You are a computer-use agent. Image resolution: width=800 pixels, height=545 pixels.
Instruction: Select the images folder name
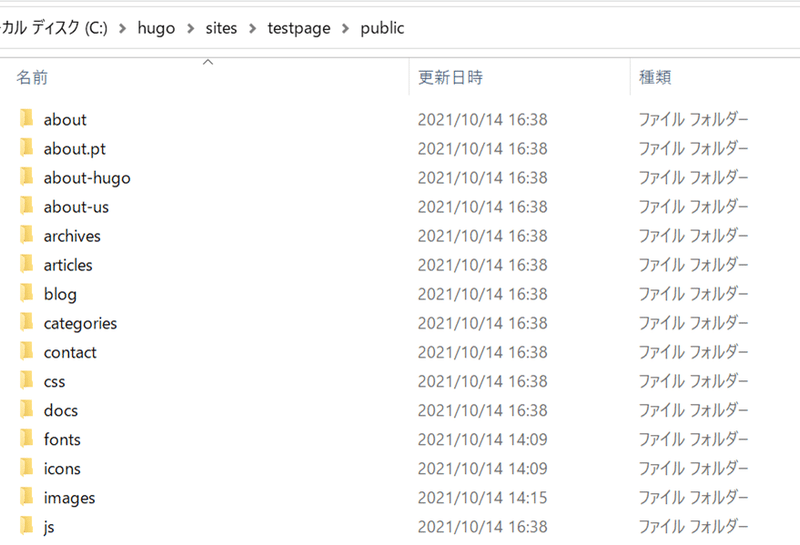[69, 498]
